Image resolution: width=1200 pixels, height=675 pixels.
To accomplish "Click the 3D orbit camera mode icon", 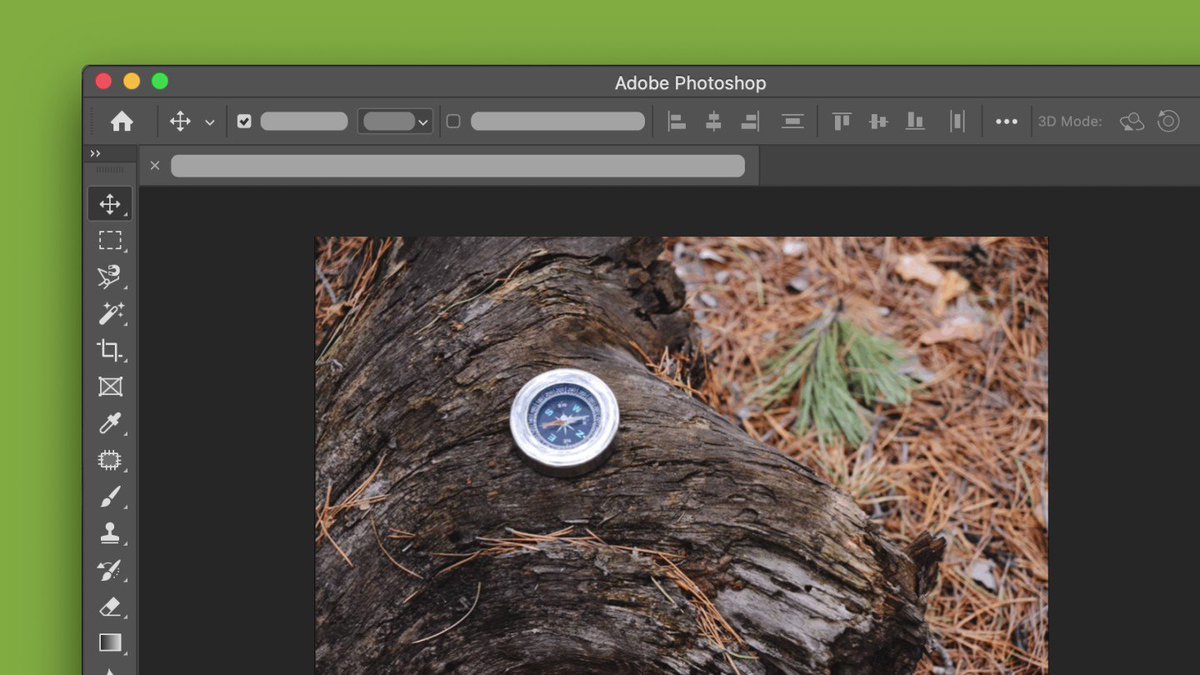I will coord(1132,121).
